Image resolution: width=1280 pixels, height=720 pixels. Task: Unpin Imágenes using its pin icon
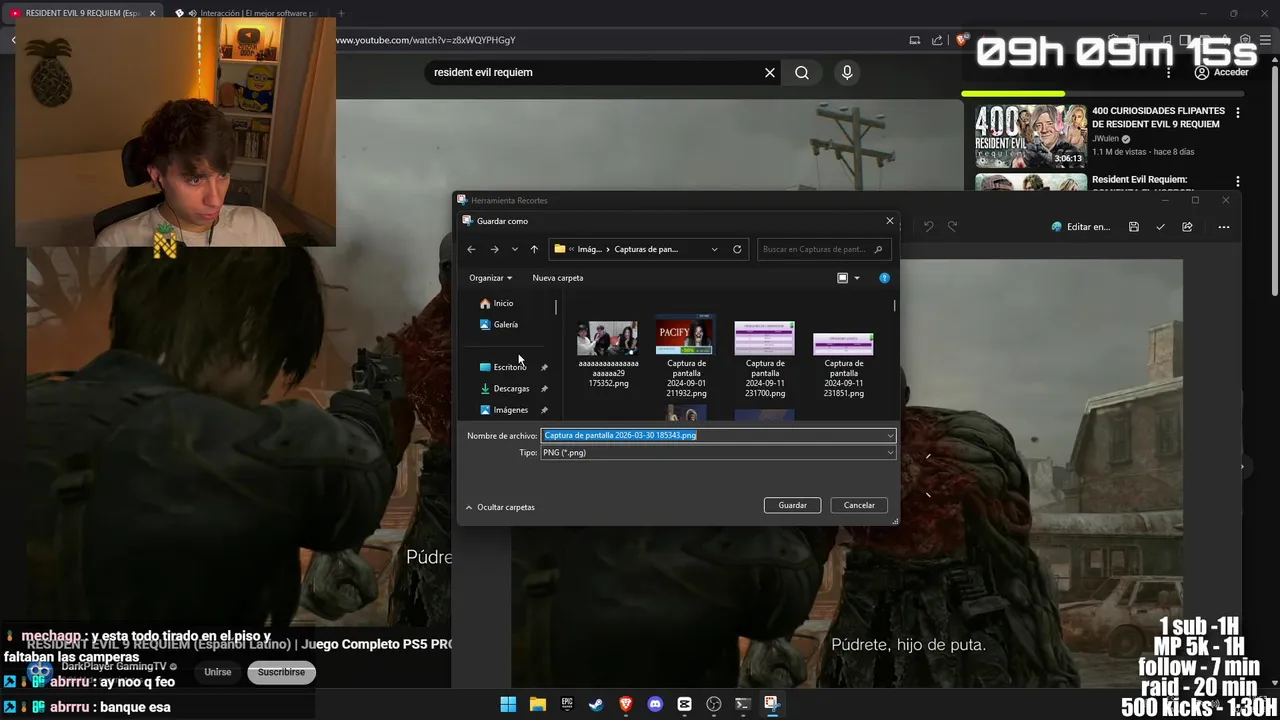(544, 410)
